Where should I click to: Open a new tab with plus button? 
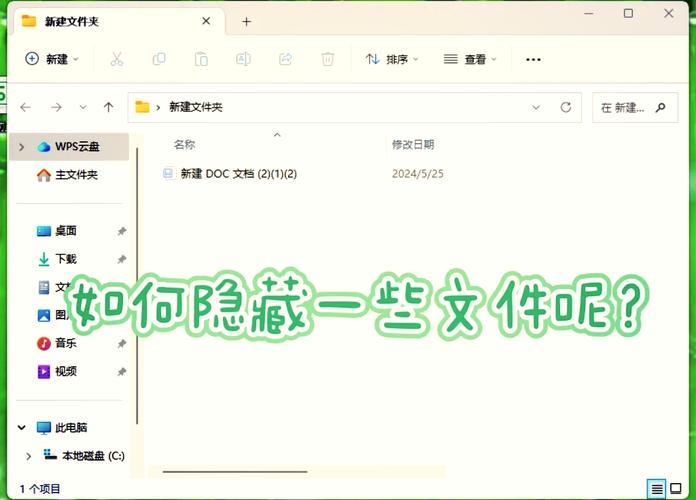[247, 21]
